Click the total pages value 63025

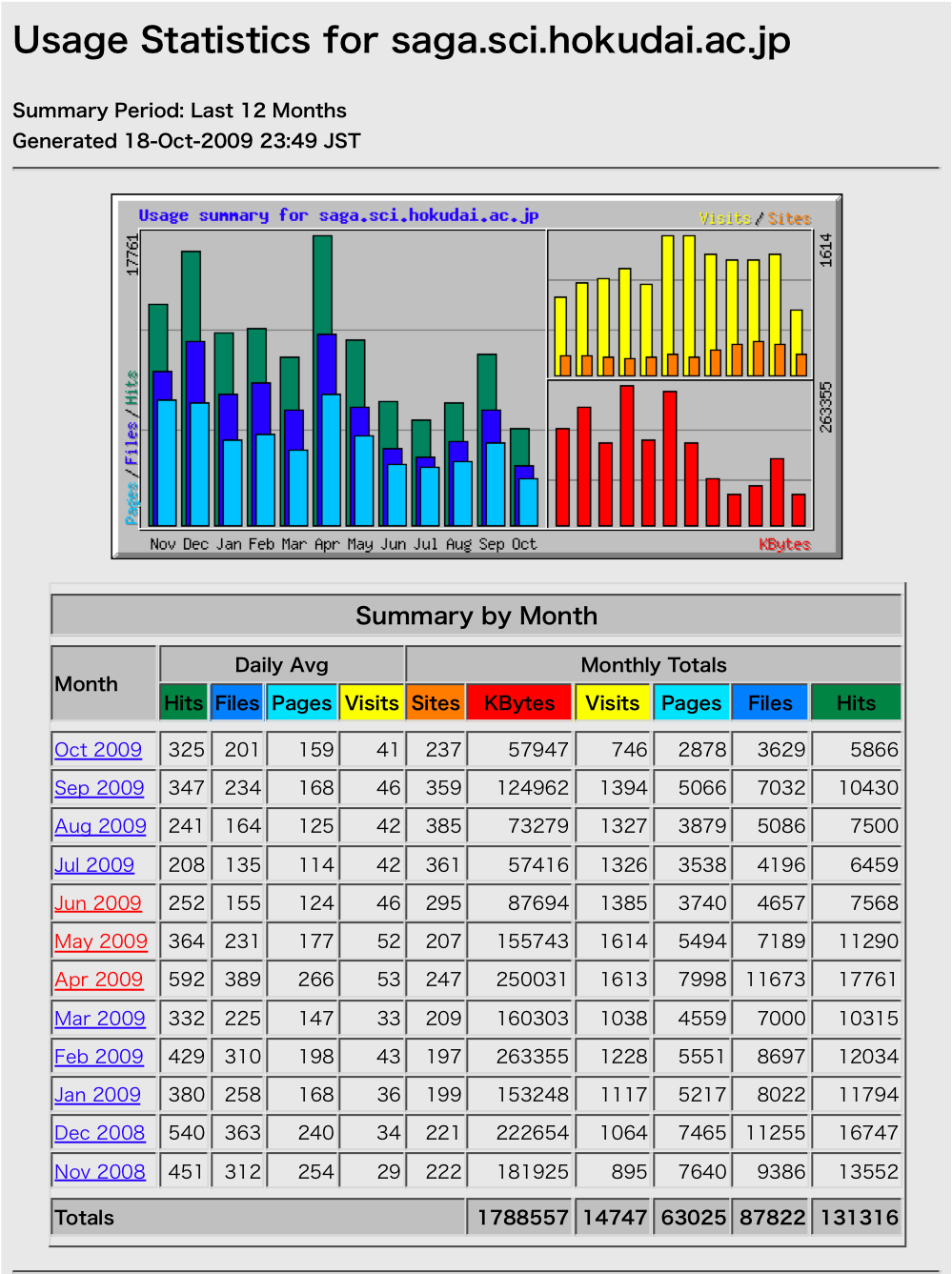(693, 1217)
